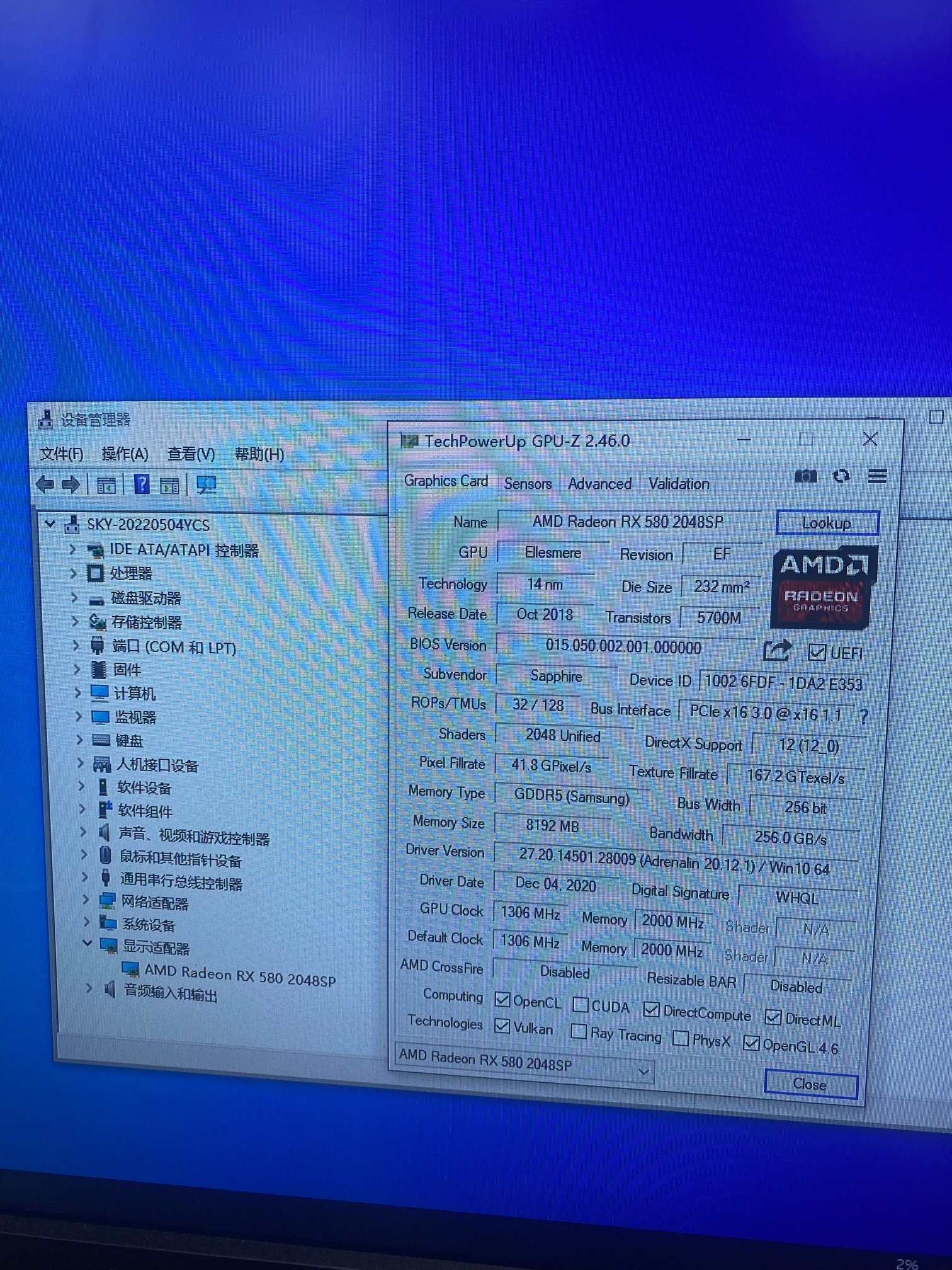Click the IDE ATA/ATAPI controller icon

(95, 550)
